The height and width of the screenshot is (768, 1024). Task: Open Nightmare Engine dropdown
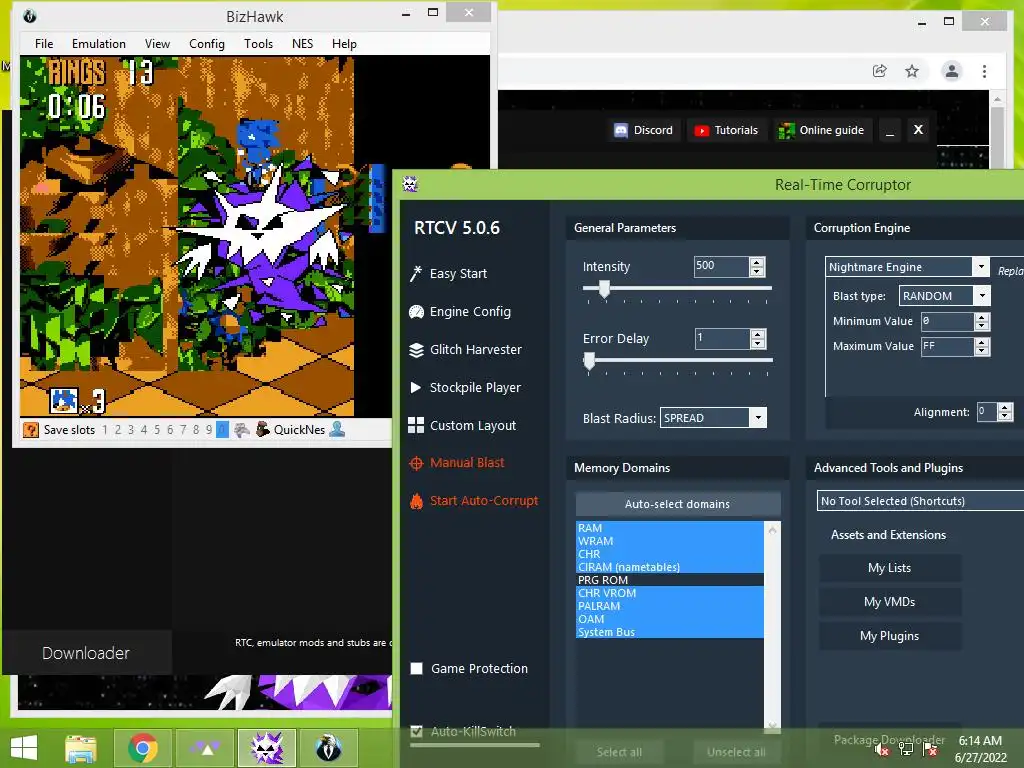coord(981,266)
